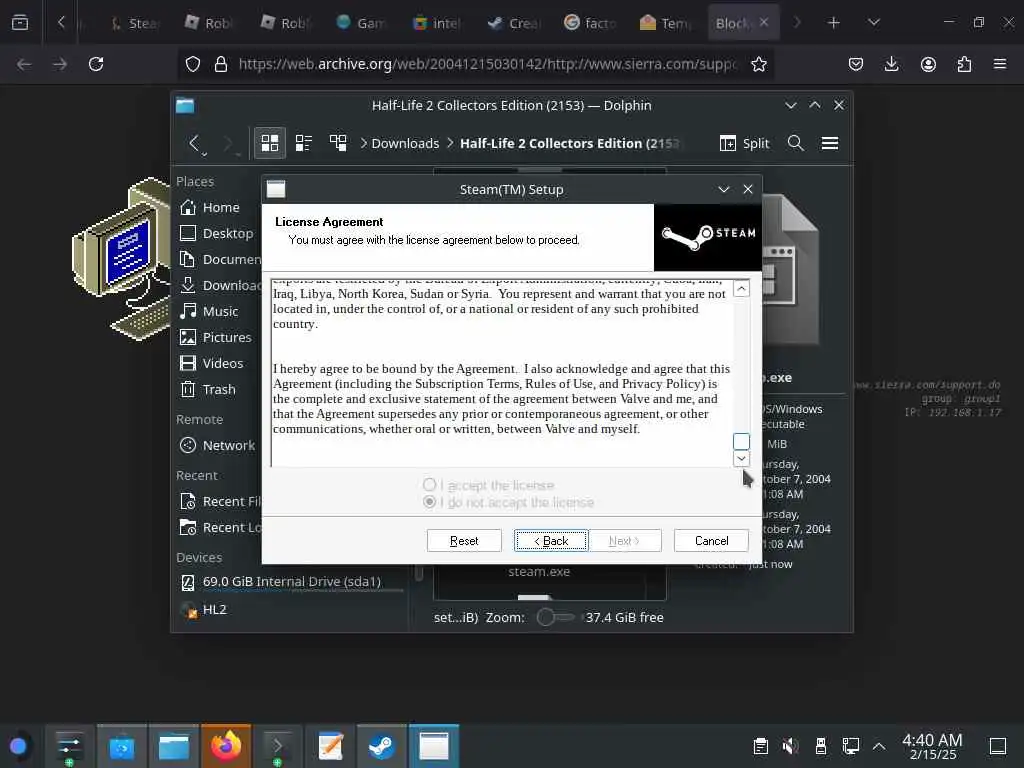
Task: Open Firefox account icon
Action: tap(928, 64)
